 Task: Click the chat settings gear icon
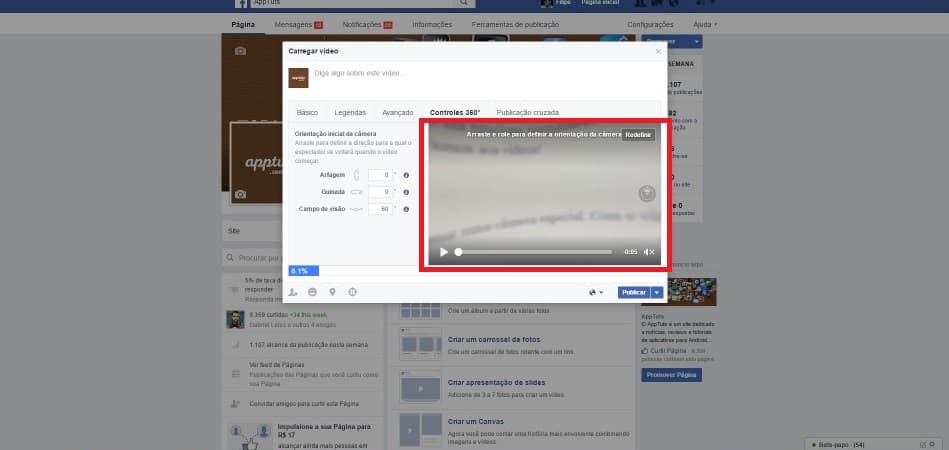click(931, 445)
